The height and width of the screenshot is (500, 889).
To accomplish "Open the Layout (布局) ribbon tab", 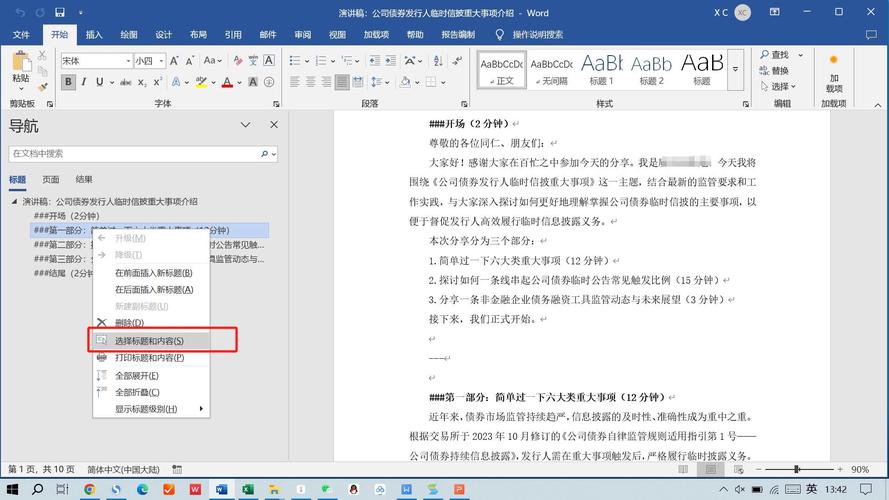I will point(198,35).
